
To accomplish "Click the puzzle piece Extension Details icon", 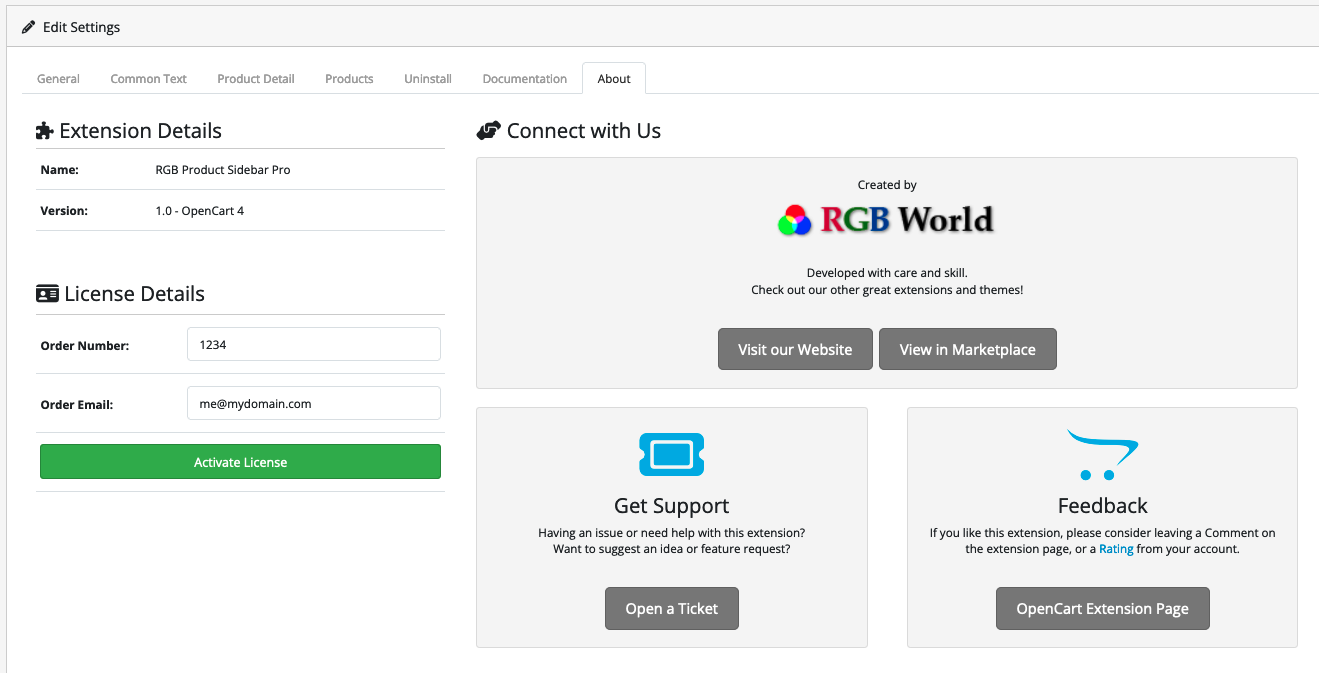I will [x=45, y=131].
